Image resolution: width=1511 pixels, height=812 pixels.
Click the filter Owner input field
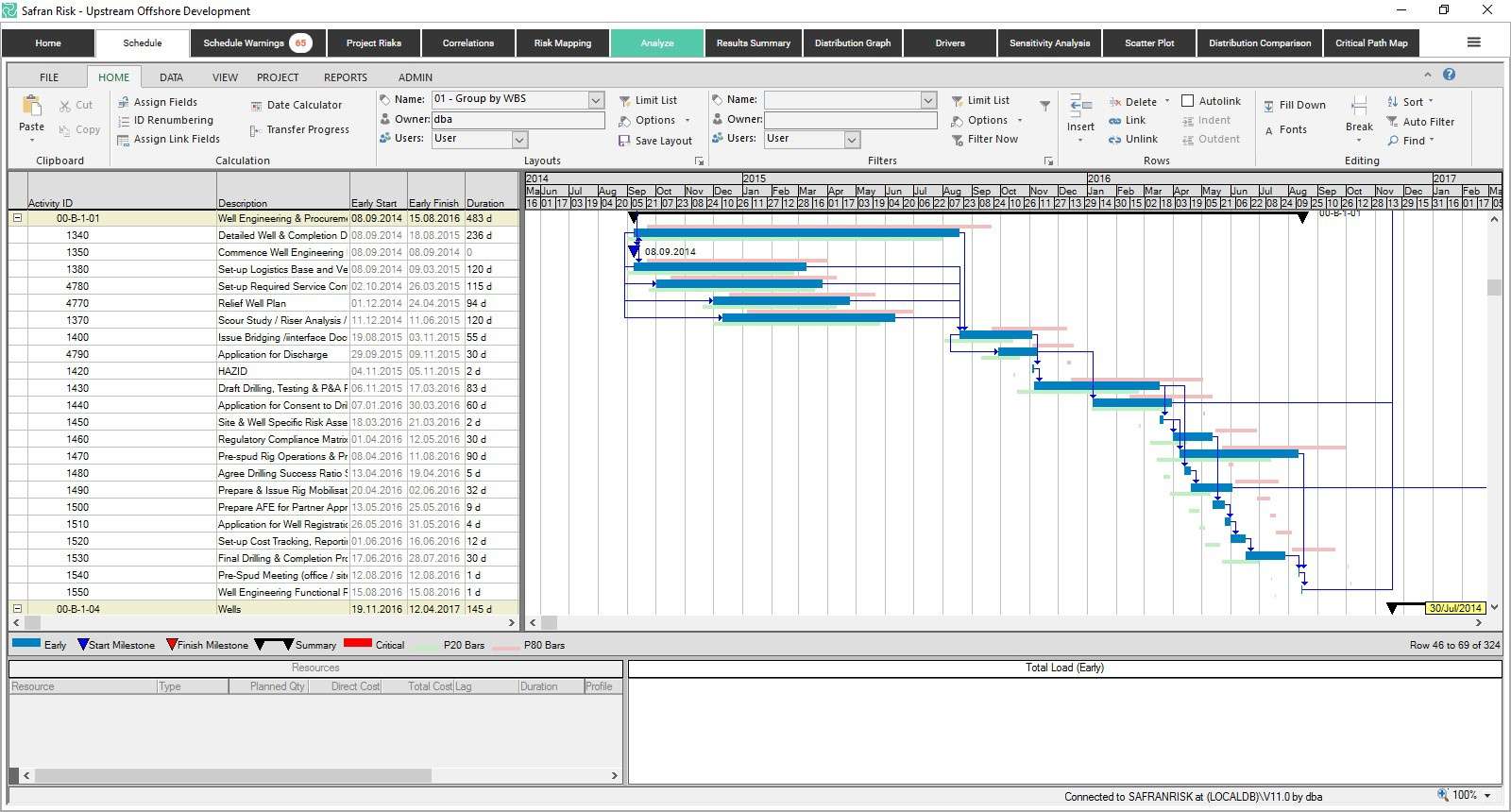coord(850,120)
